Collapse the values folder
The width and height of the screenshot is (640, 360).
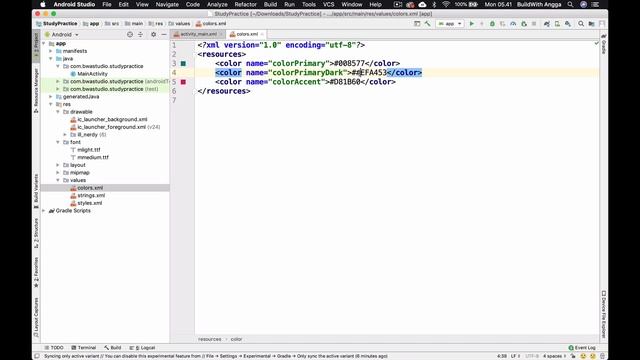[x=58, y=180]
